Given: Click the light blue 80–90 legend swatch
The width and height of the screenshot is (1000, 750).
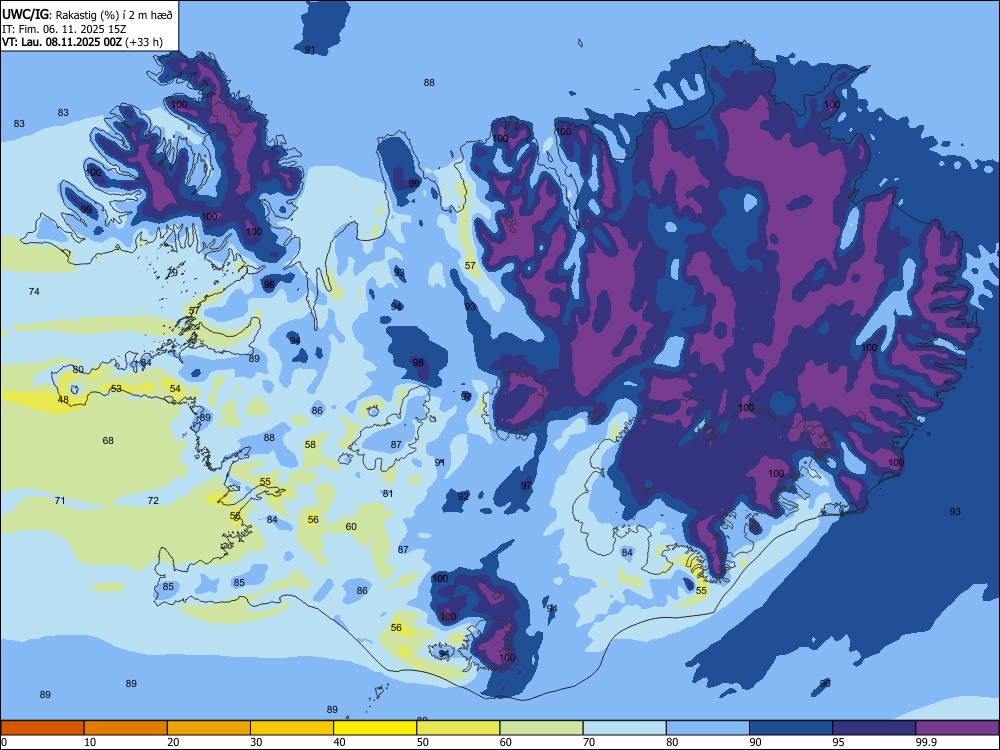Looking at the screenshot, I should click(x=708, y=728).
